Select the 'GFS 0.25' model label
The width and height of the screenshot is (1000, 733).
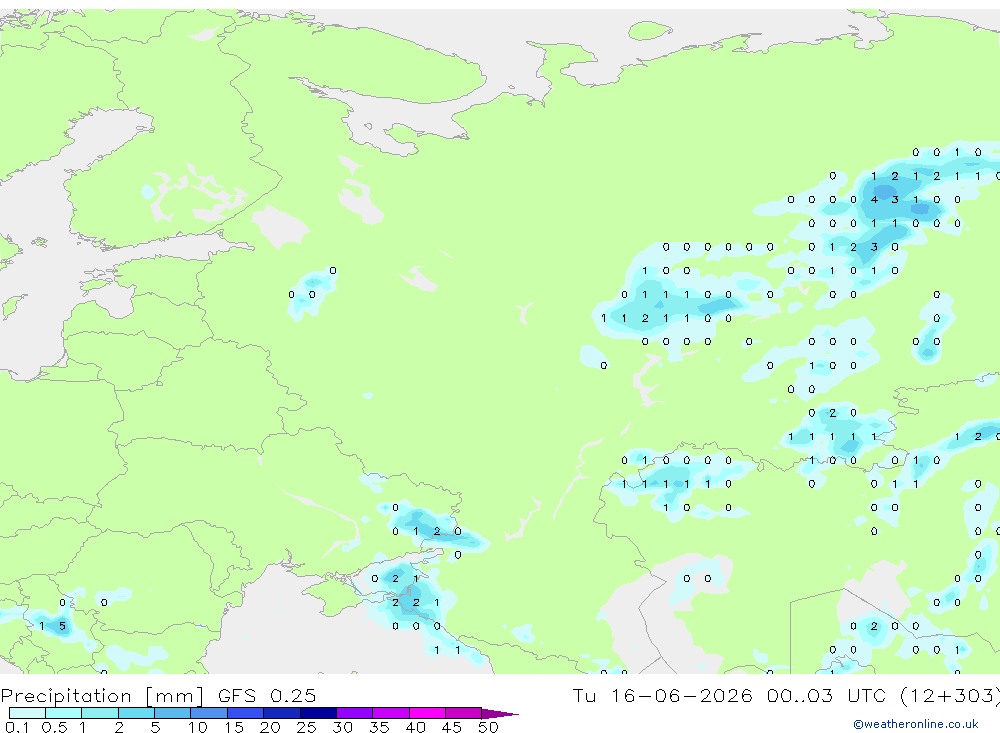click(x=267, y=695)
